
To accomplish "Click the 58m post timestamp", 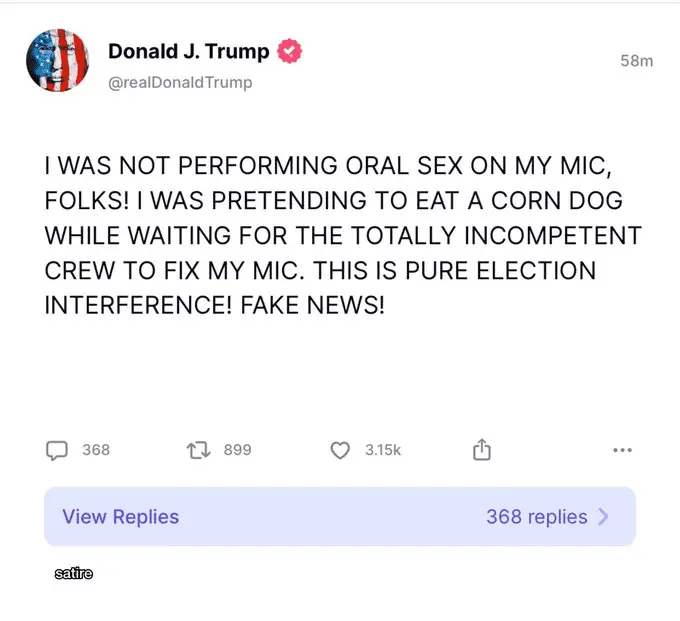I will click(636, 61).
